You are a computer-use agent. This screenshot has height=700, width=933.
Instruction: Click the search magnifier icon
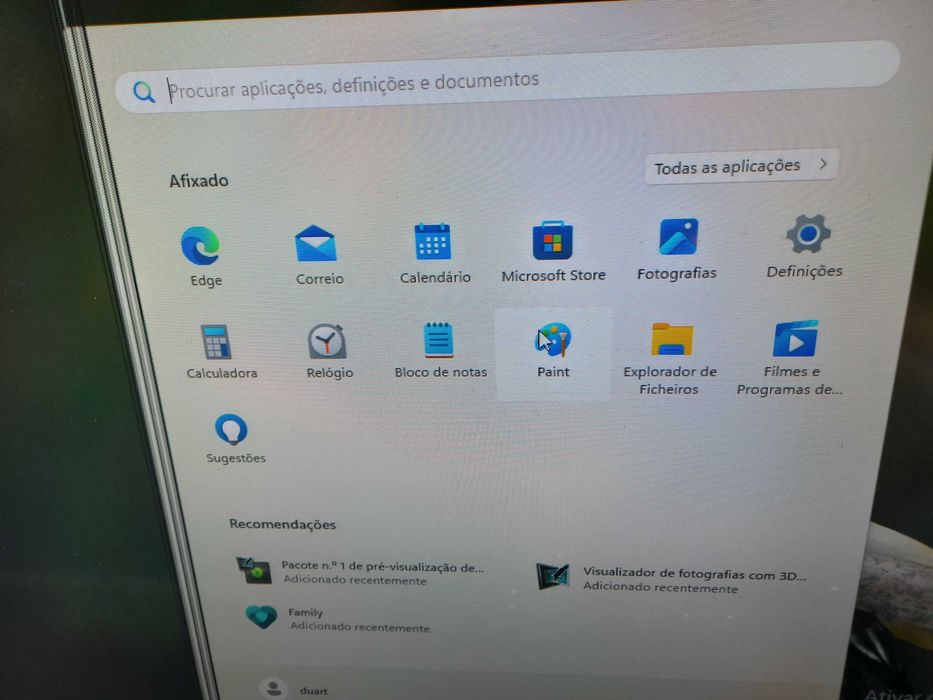point(143,92)
